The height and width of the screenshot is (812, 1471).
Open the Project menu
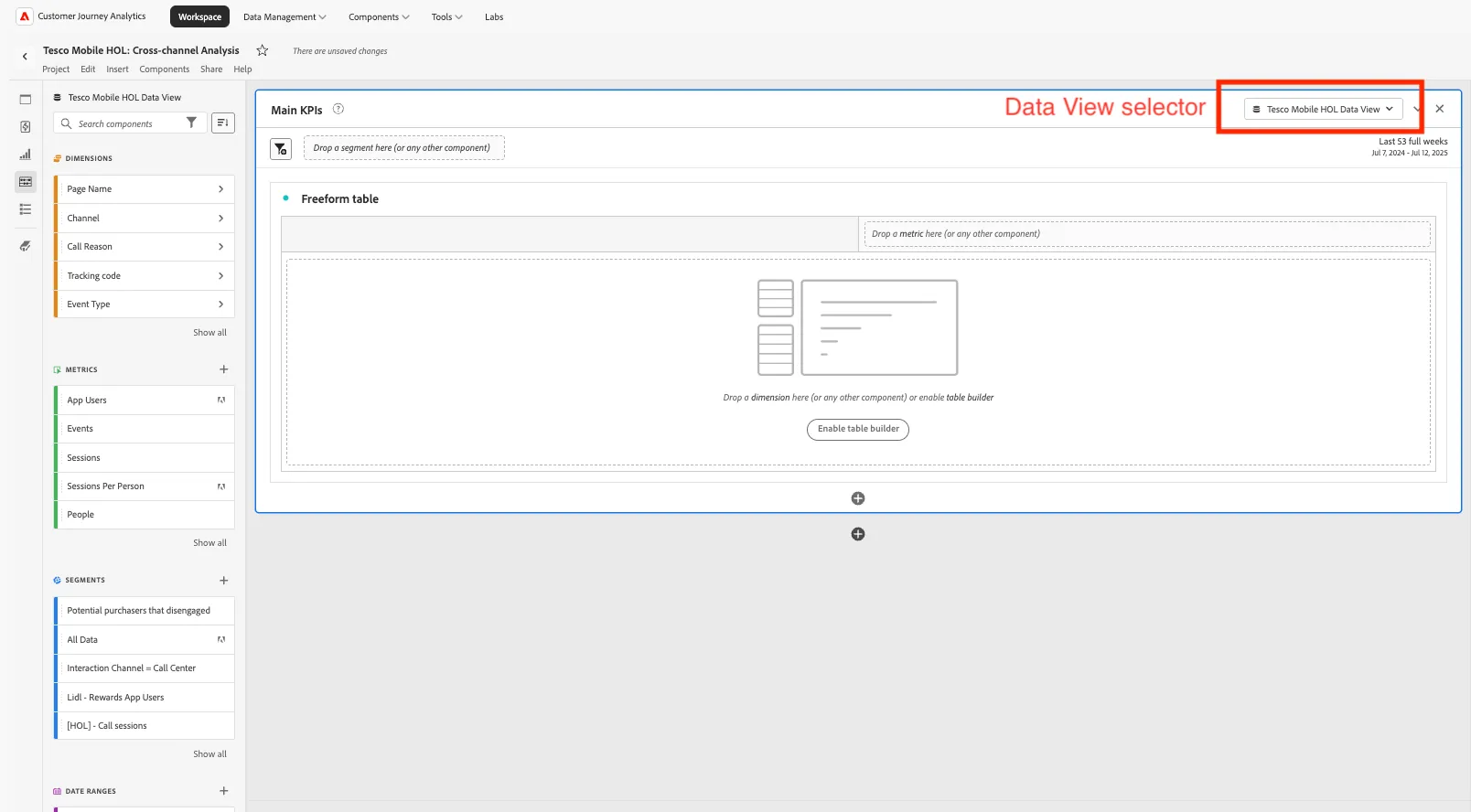coord(56,69)
